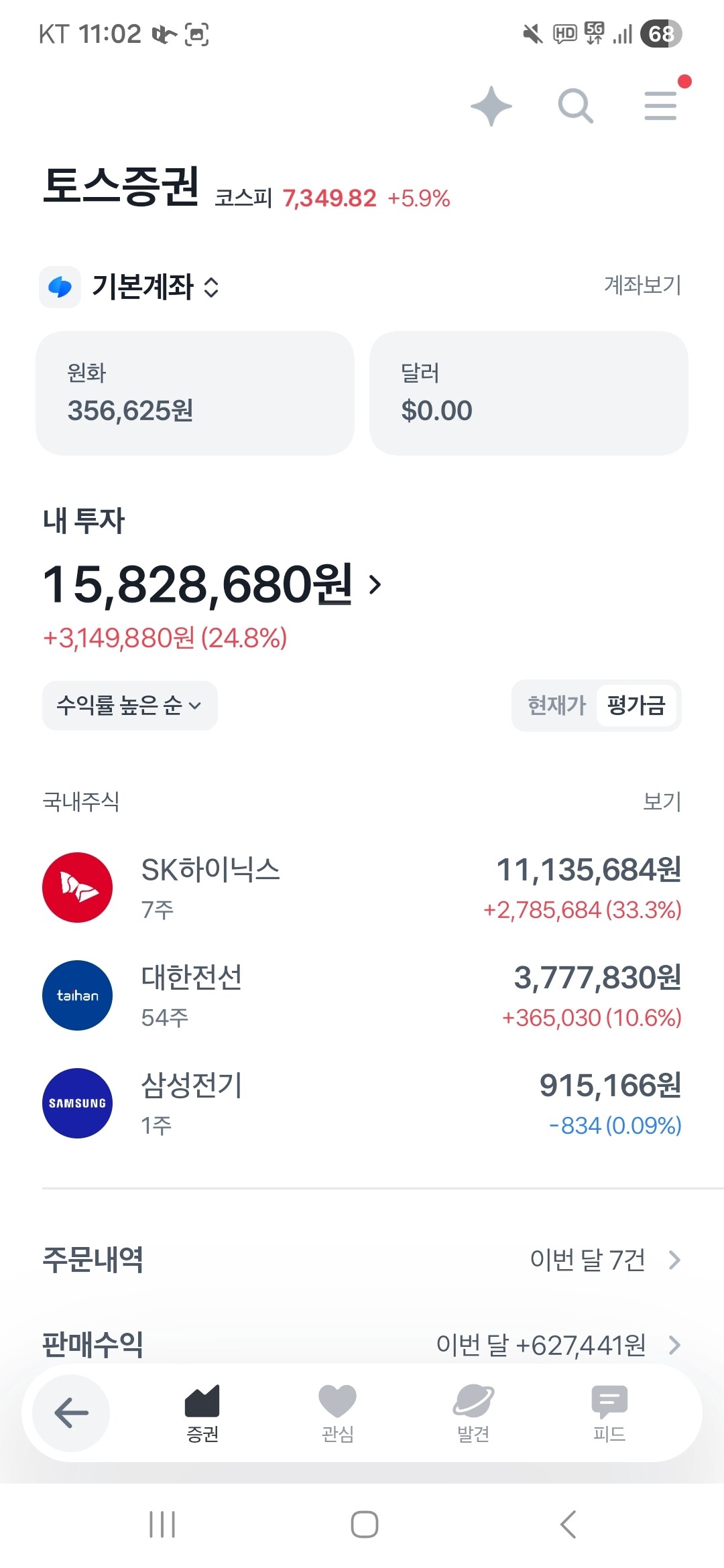Tap the Samsung 삼성전기 logo

coord(77,1103)
